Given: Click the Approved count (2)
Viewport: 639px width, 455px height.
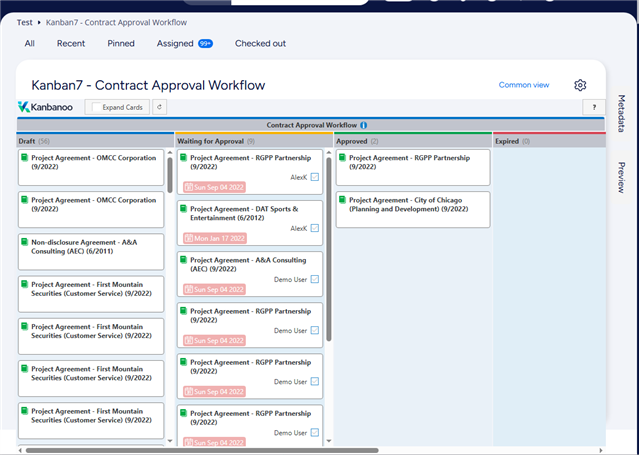Looking at the screenshot, I should point(375,141).
